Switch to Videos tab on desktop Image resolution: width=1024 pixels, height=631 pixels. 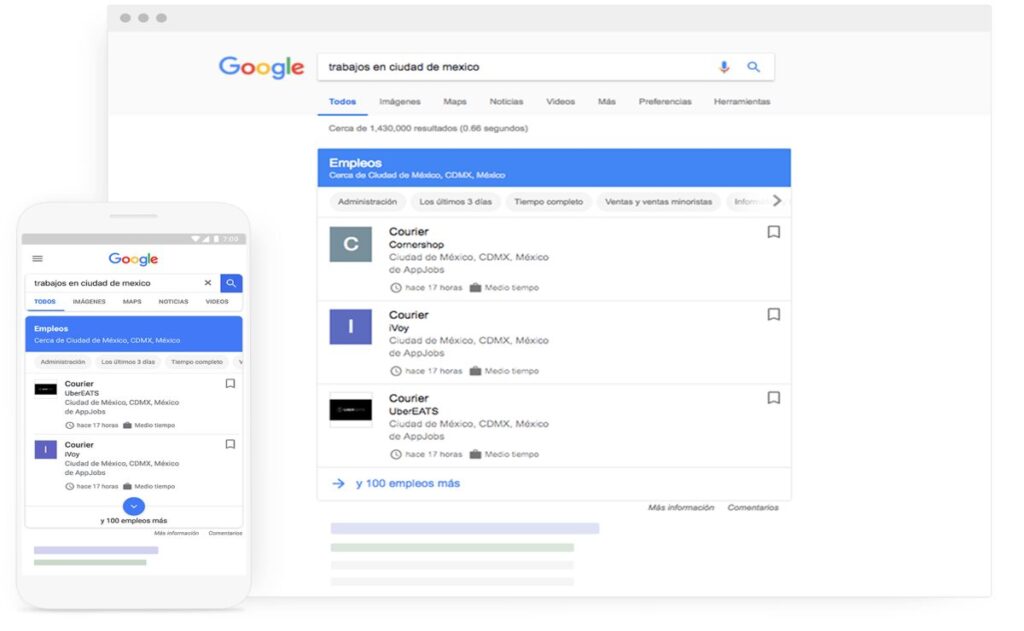coord(560,102)
